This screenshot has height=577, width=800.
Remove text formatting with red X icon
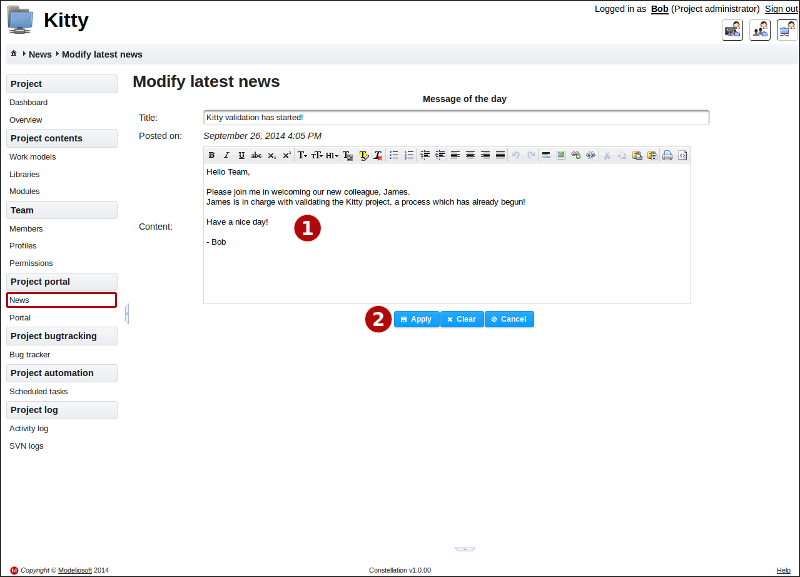(x=378, y=155)
